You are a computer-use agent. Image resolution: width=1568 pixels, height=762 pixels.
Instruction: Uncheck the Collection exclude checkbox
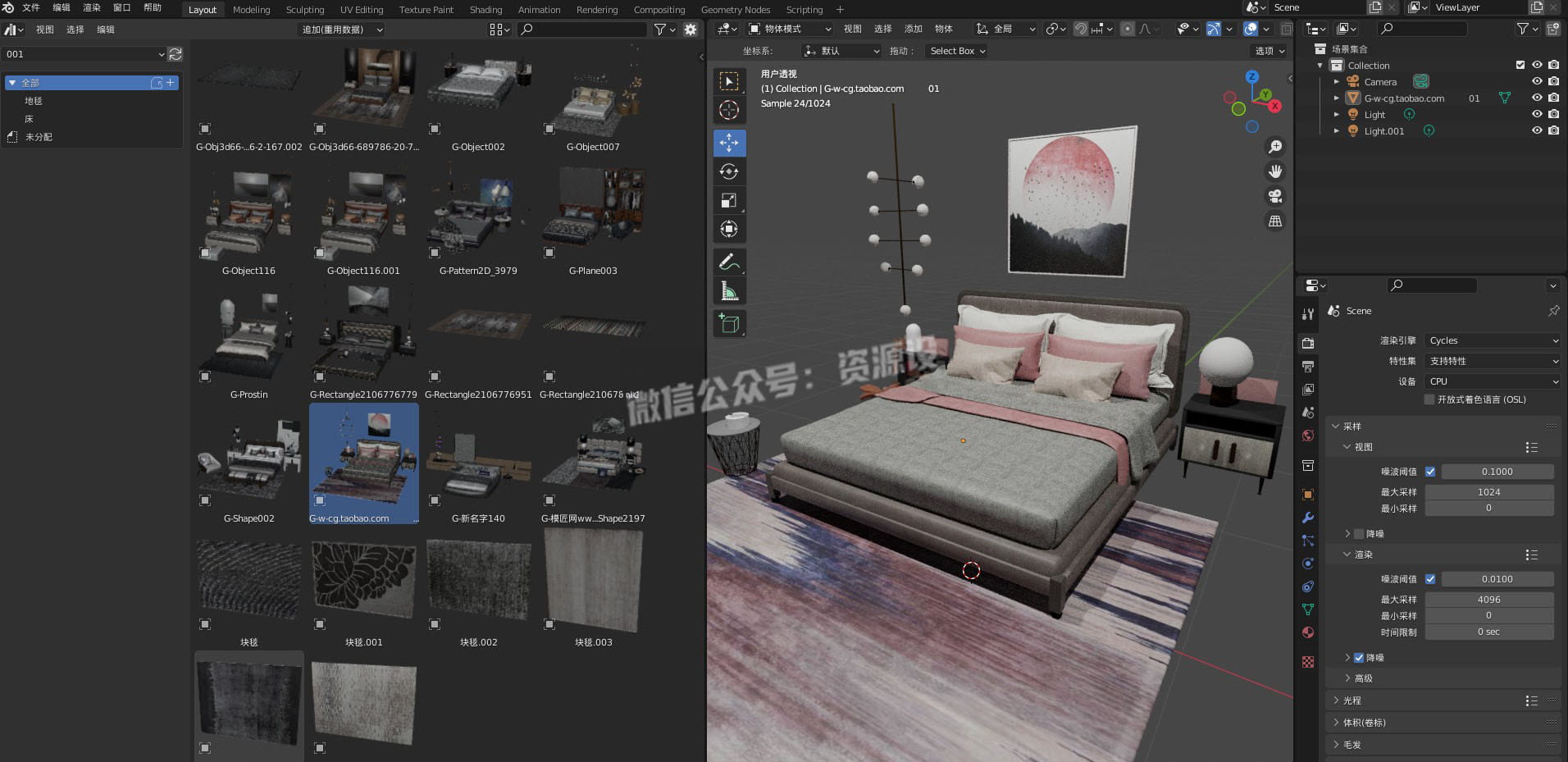(x=1520, y=66)
